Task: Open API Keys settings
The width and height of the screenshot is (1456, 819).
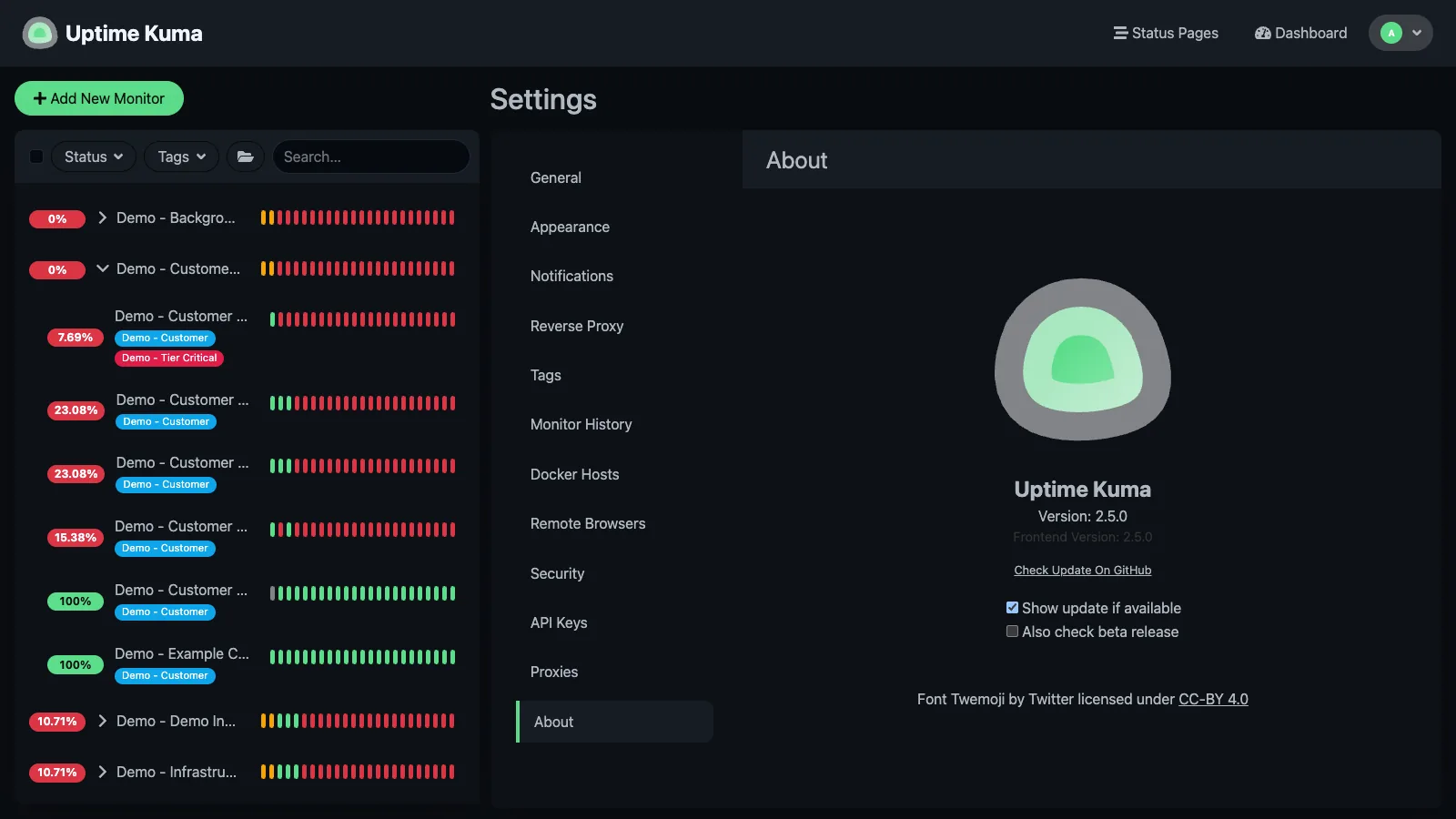Action: 614,622
